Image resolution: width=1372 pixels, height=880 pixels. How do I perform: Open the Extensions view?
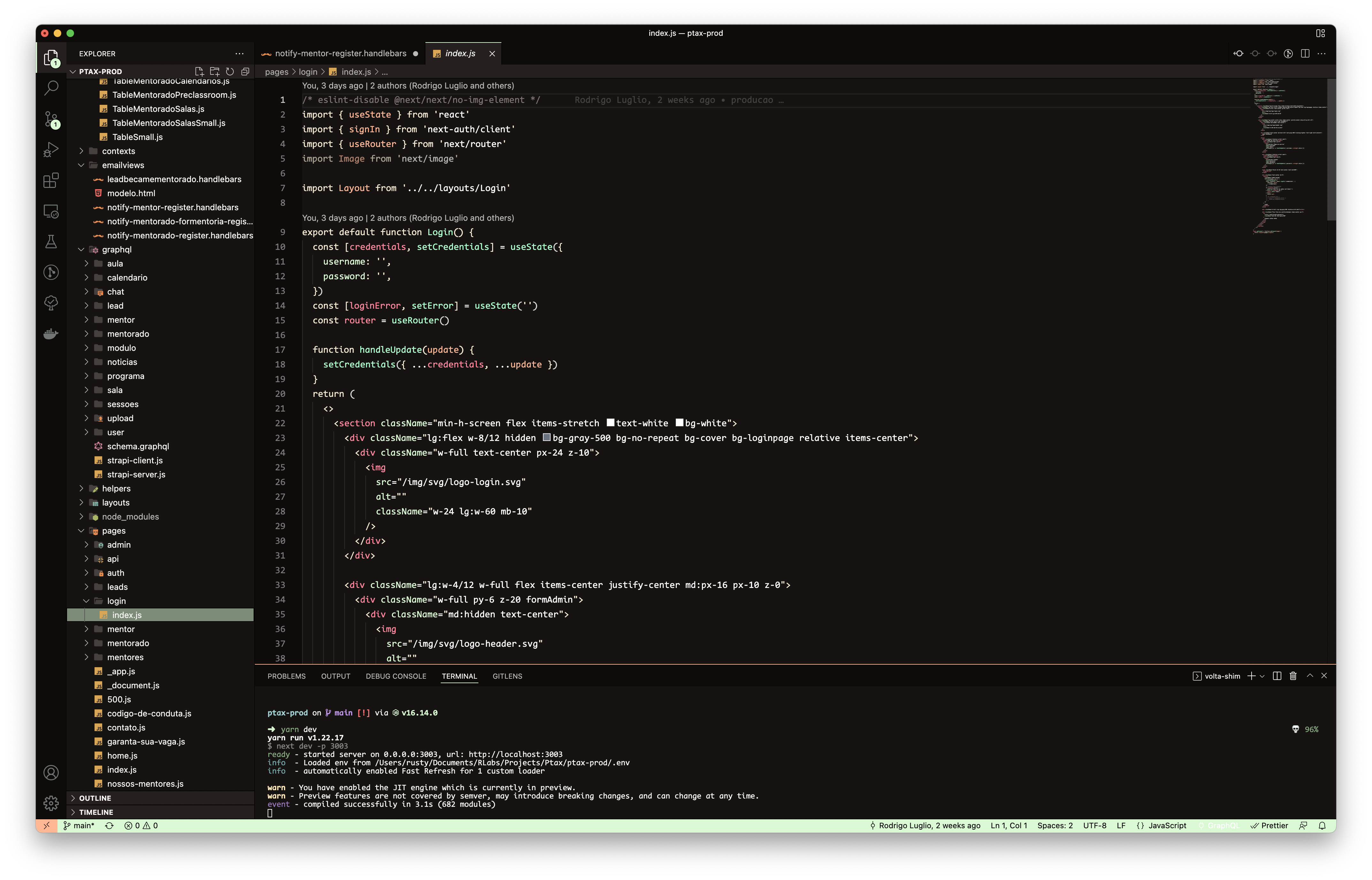click(x=51, y=181)
